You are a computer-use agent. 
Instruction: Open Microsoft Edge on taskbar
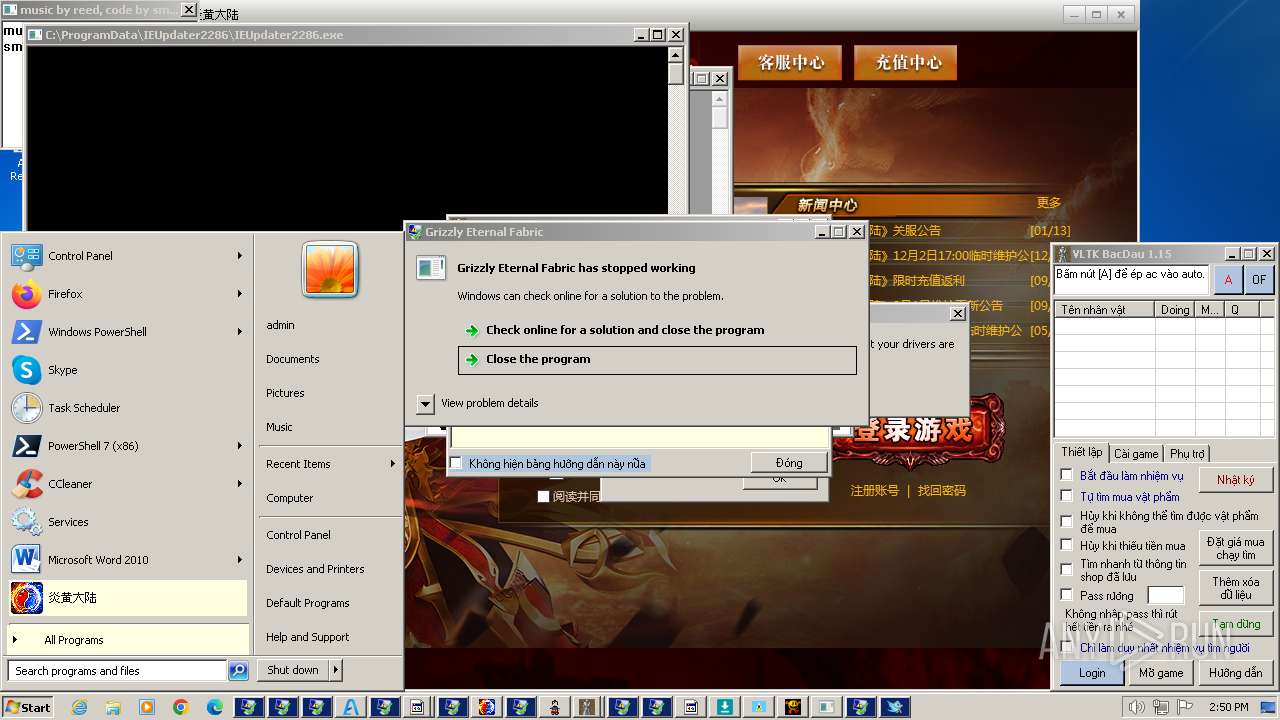point(214,707)
